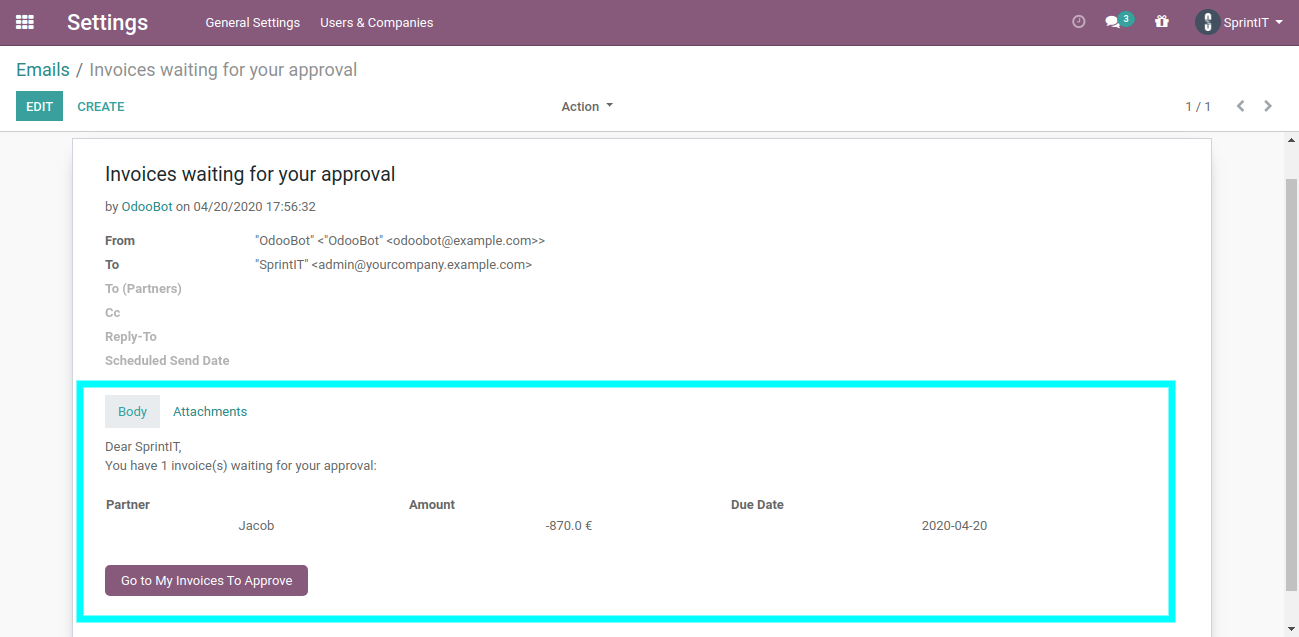
Task: Open the Users & Companies menu
Action: point(376,22)
